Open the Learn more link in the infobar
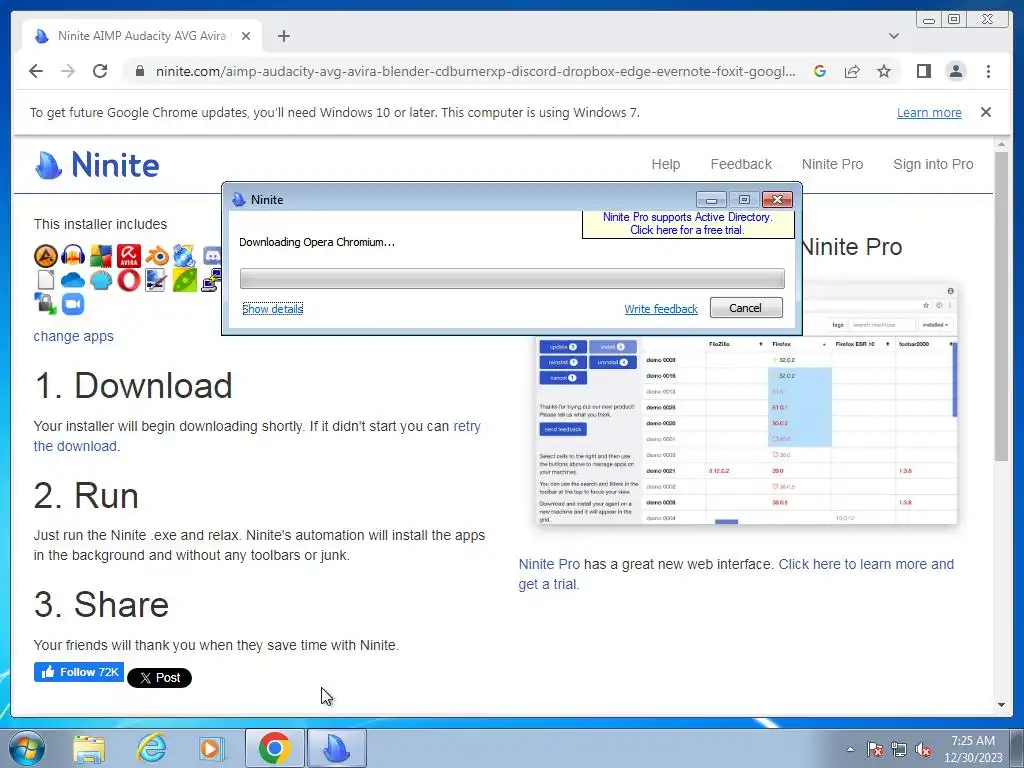1024x768 pixels. 929,112
